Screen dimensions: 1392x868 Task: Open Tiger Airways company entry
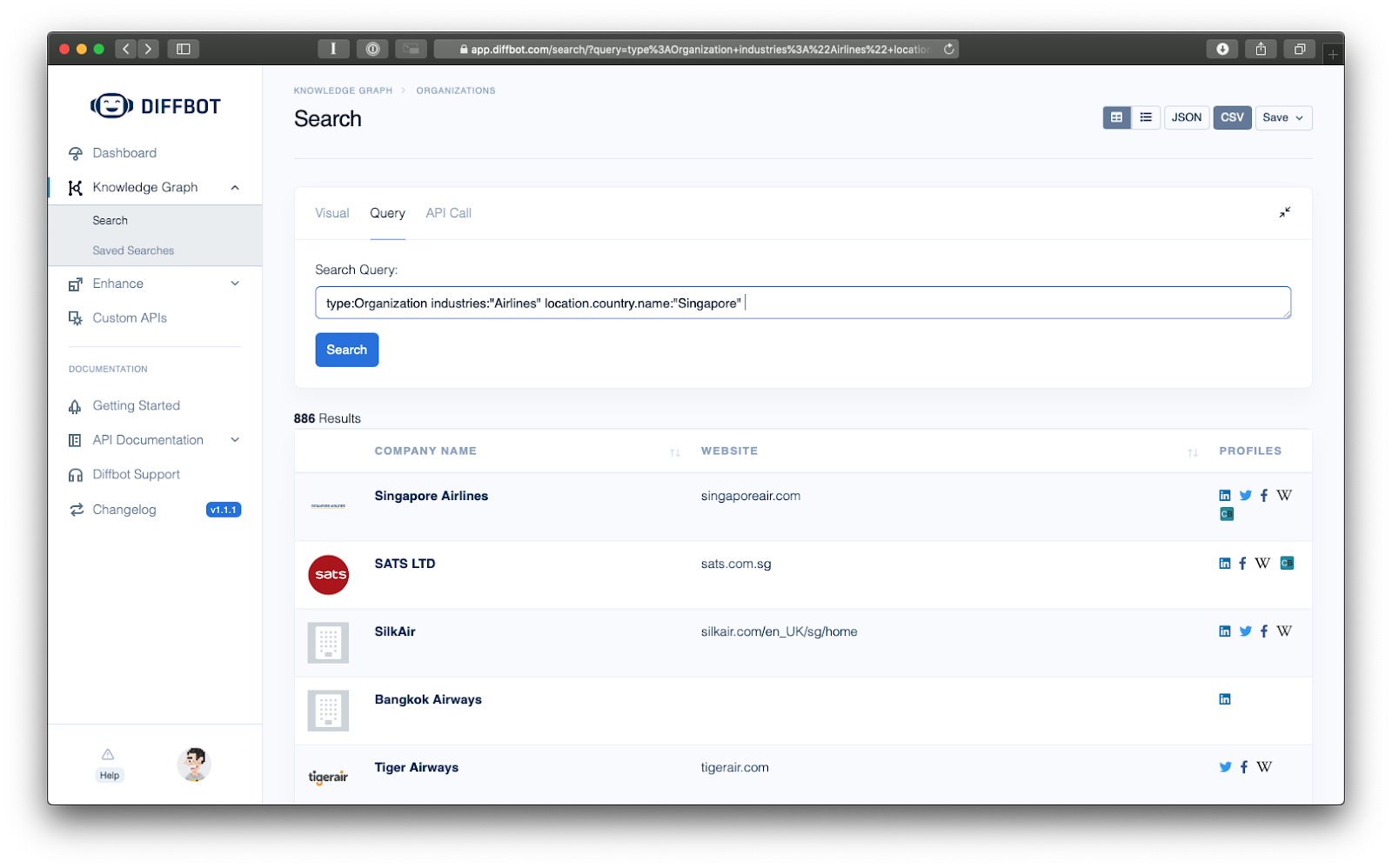pos(416,767)
